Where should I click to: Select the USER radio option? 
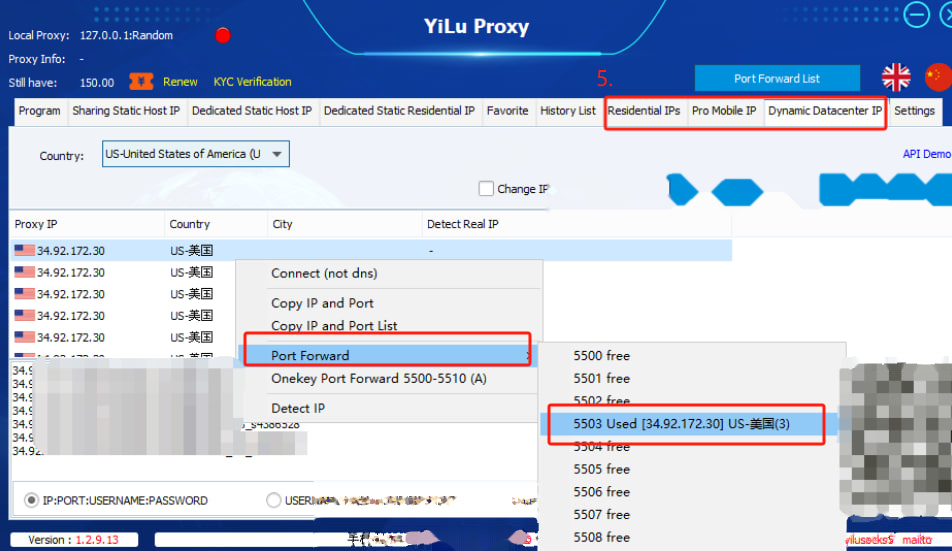pos(274,501)
